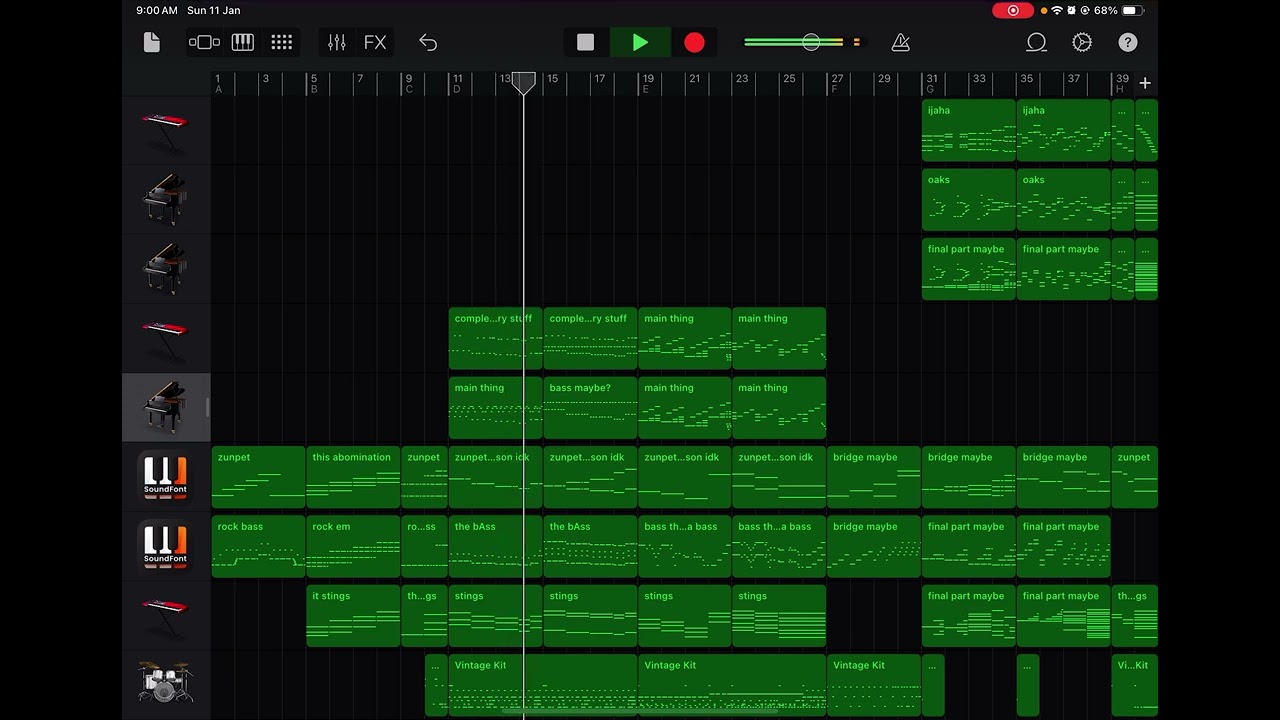Start playback with the green play button

pos(640,42)
